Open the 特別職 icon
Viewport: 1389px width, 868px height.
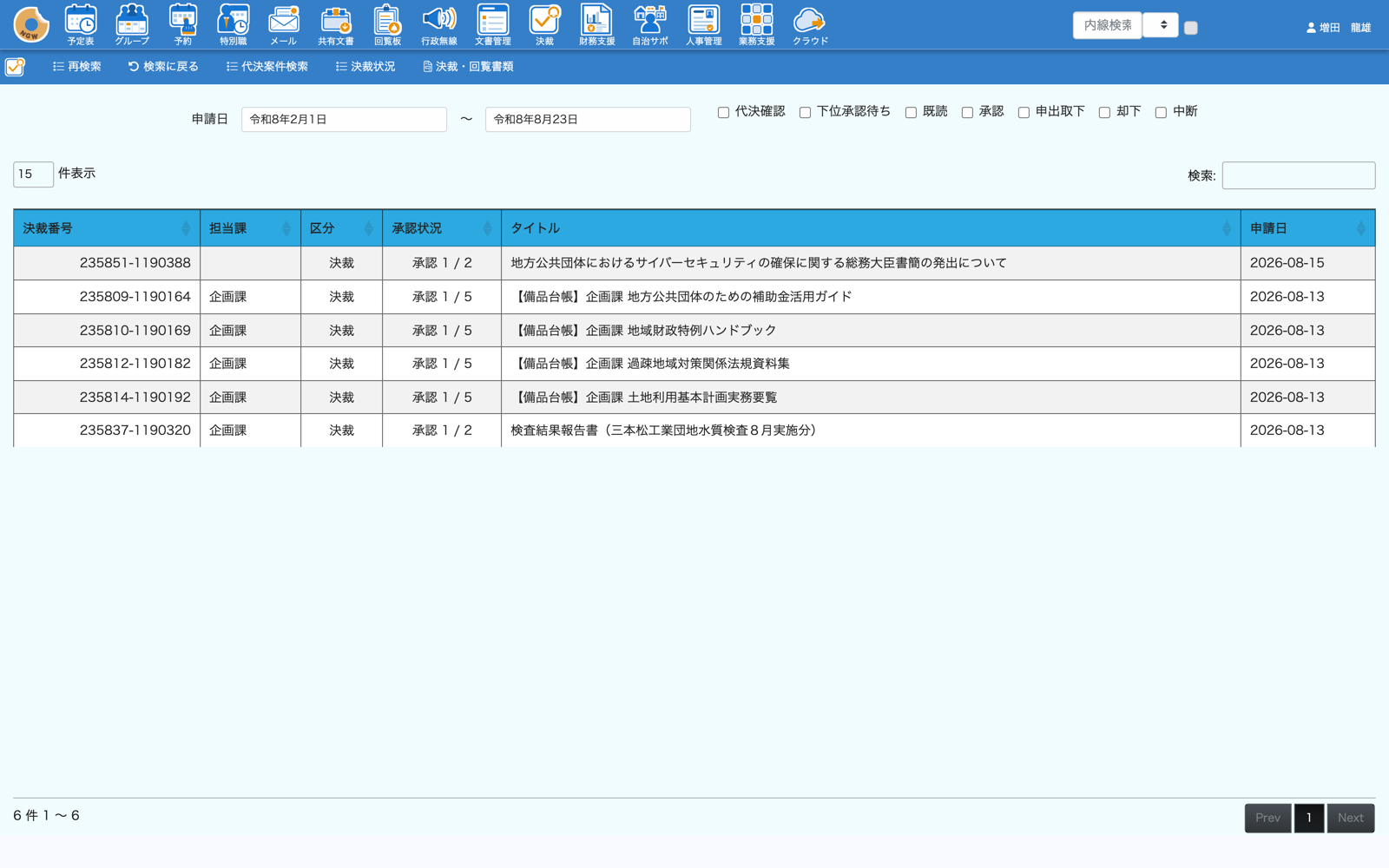[234, 24]
